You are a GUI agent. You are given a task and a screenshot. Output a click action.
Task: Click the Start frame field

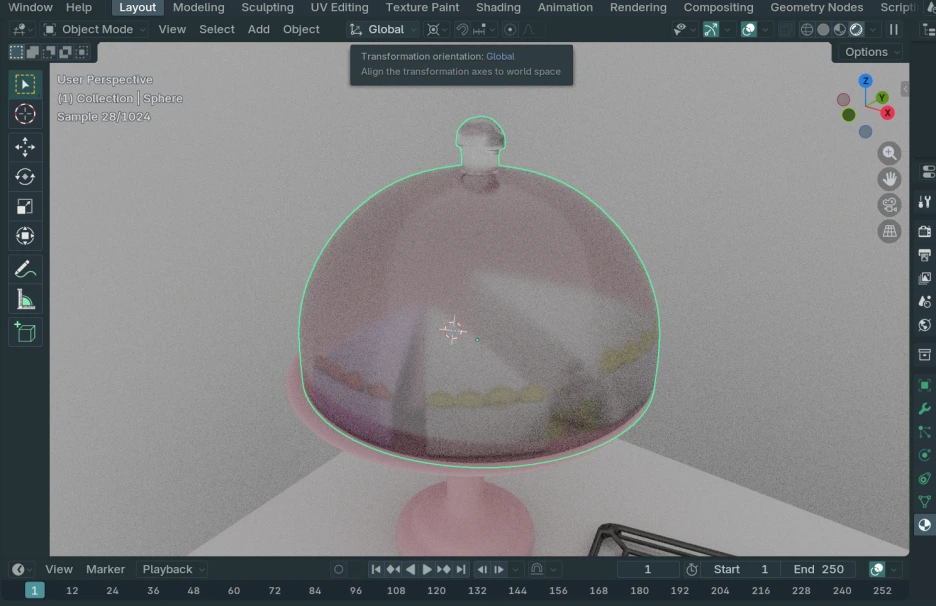pyautogui.click(x=741, y=569)
